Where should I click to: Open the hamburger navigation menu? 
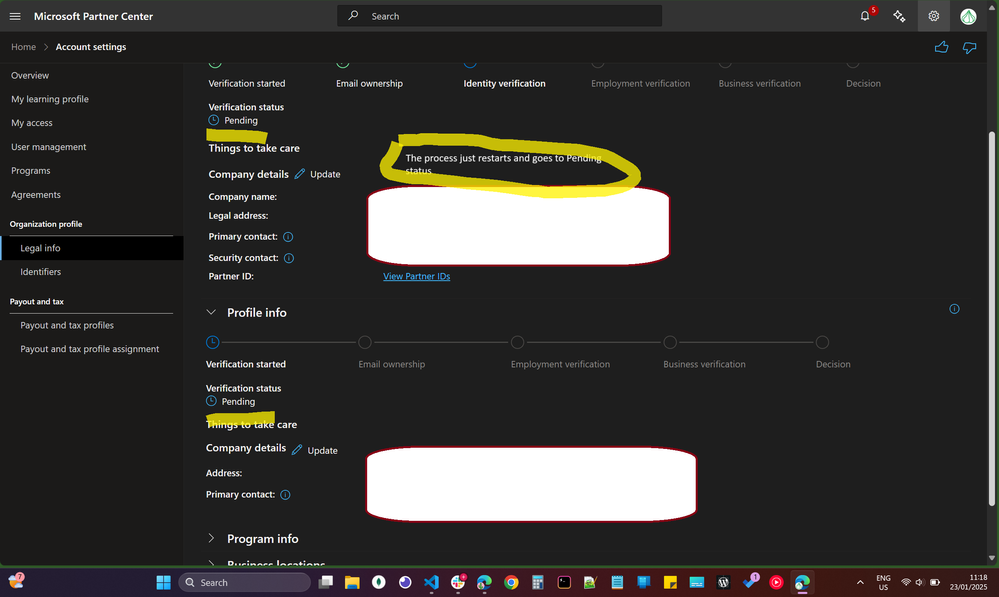tap(15, 16)
